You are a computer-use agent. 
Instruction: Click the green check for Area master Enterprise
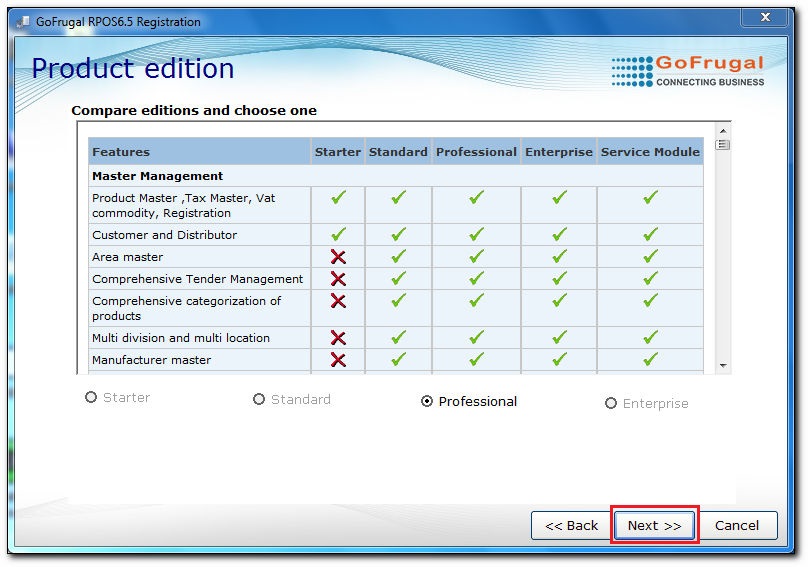pos(560,256)
